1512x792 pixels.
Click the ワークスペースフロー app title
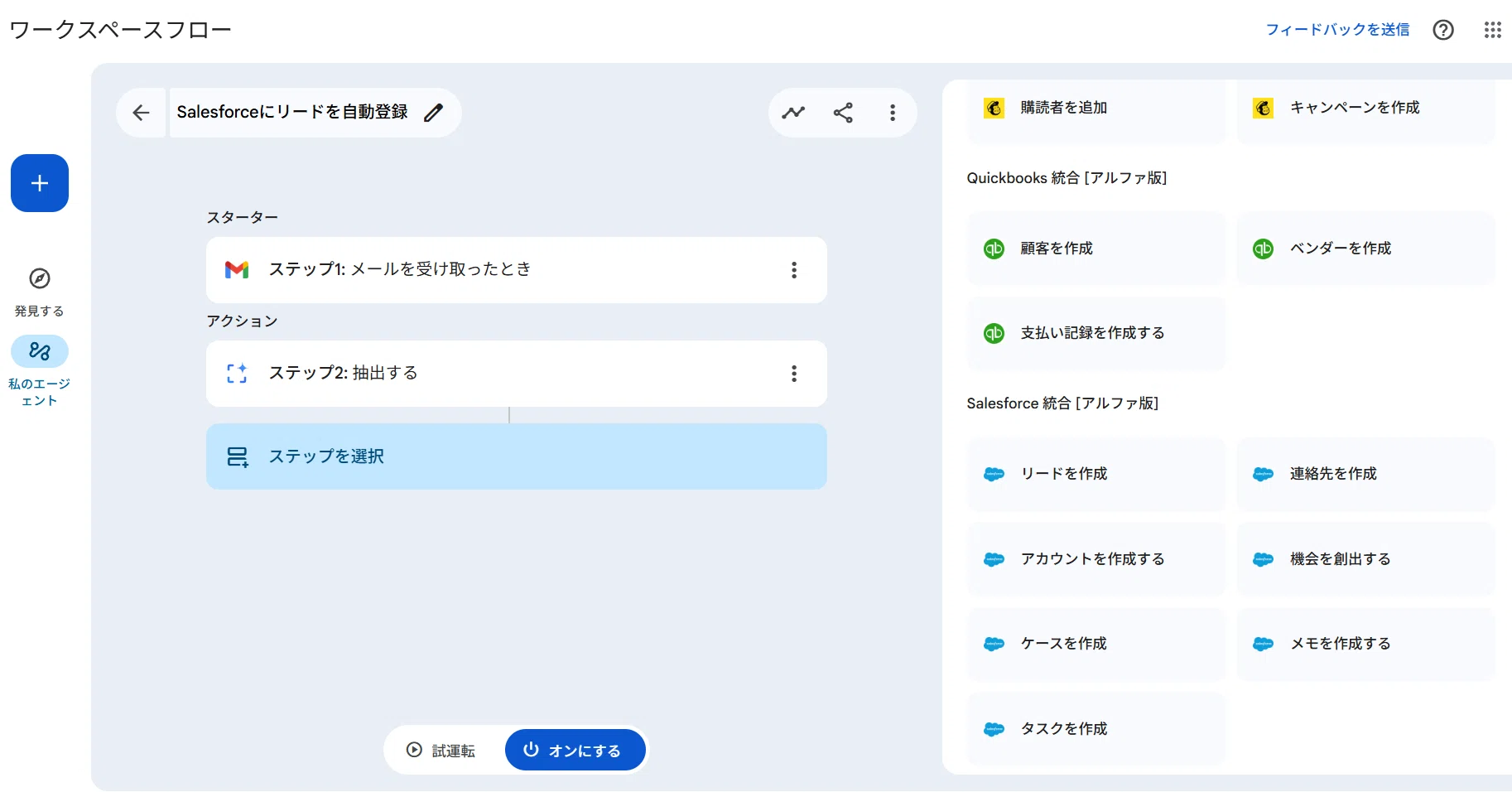click(120, 30)
